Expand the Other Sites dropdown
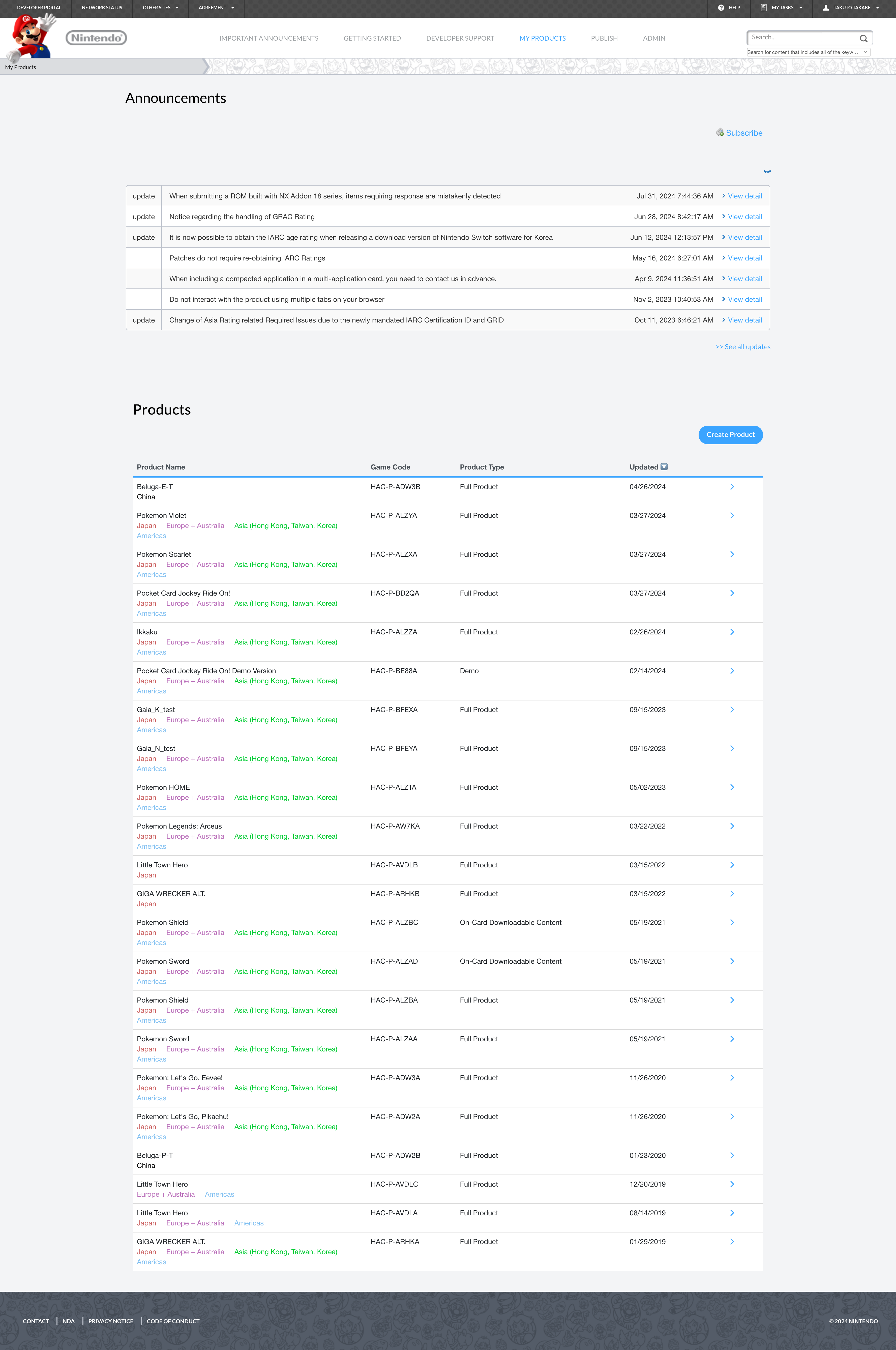This screenshot has width=896, height=1350. 161,8
